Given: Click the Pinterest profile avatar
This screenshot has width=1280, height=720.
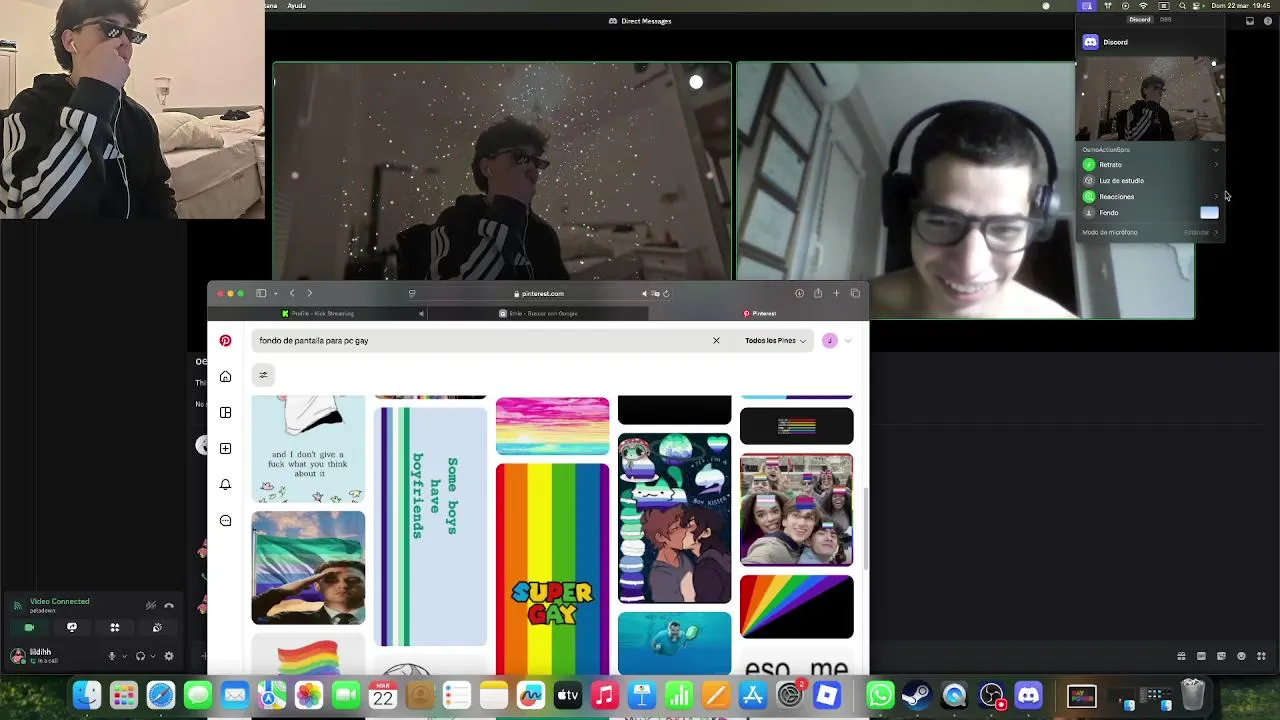Looking at the screenshot, I should click(x=829, y=341).
